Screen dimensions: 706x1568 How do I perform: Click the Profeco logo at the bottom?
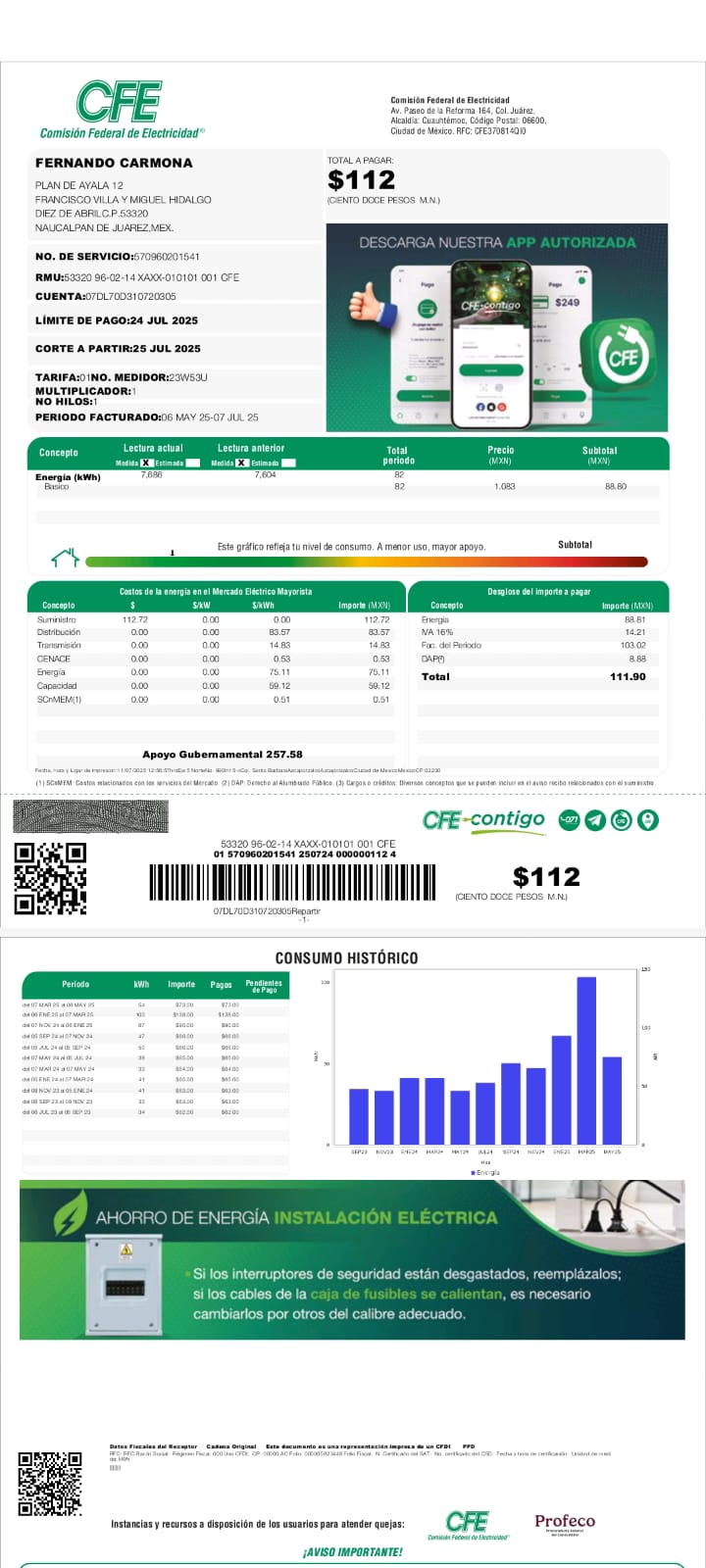coord(564,1524)
